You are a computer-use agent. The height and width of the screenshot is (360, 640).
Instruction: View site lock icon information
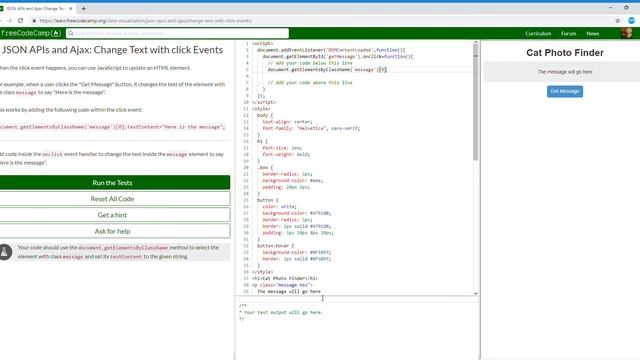(x=34, y=20)
